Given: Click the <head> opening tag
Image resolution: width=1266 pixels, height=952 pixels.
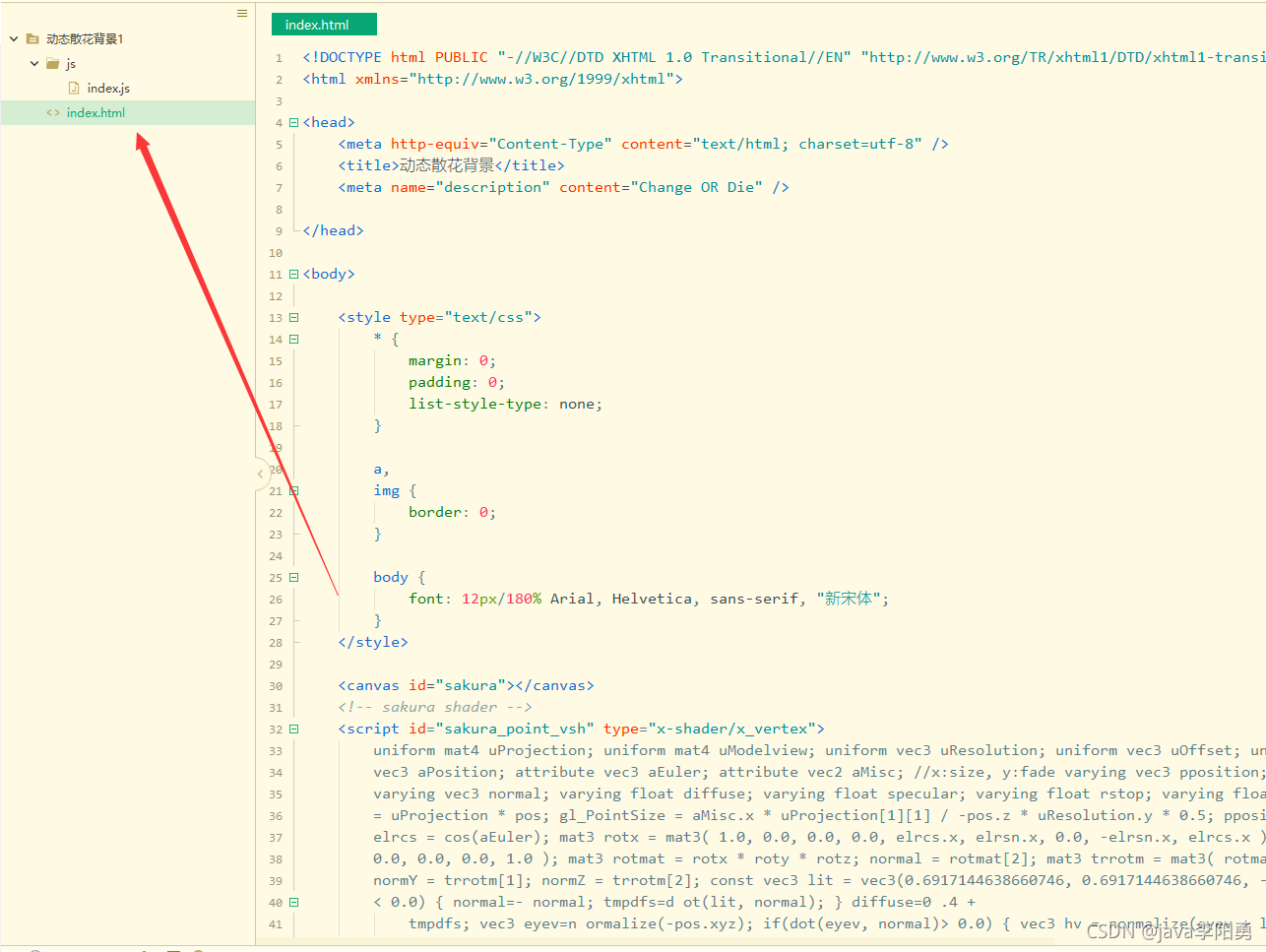Looking at the screenshot, I should point(329,122).
